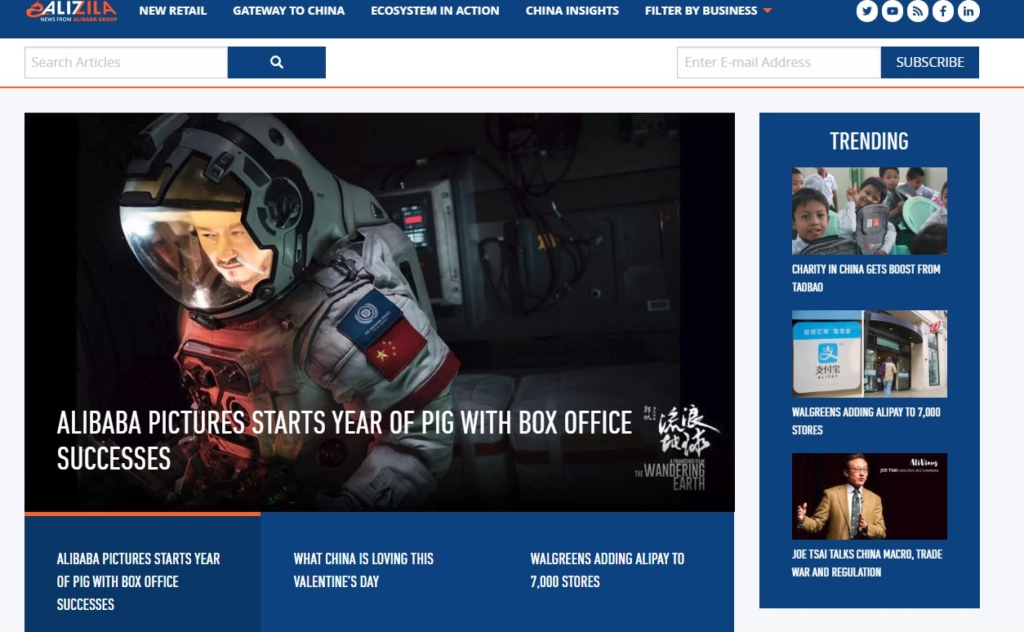Select the Walgreens Adding Alipay slide tab
The width and height of the screenshot is (1024, 632).
pyautogui.click(x=616, y=570)
